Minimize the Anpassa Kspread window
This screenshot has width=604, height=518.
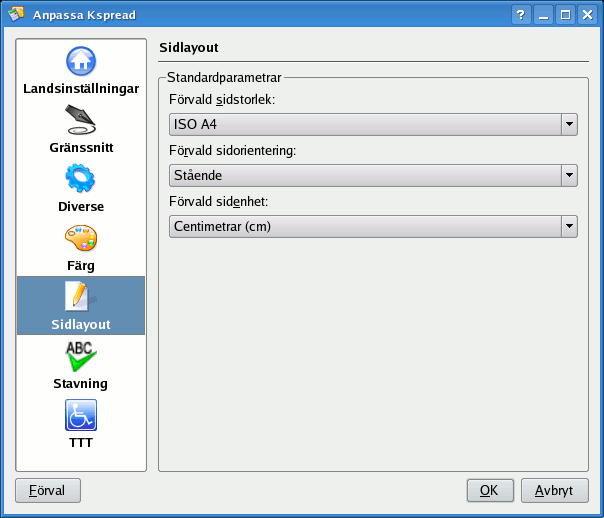[x=545, y=15]
